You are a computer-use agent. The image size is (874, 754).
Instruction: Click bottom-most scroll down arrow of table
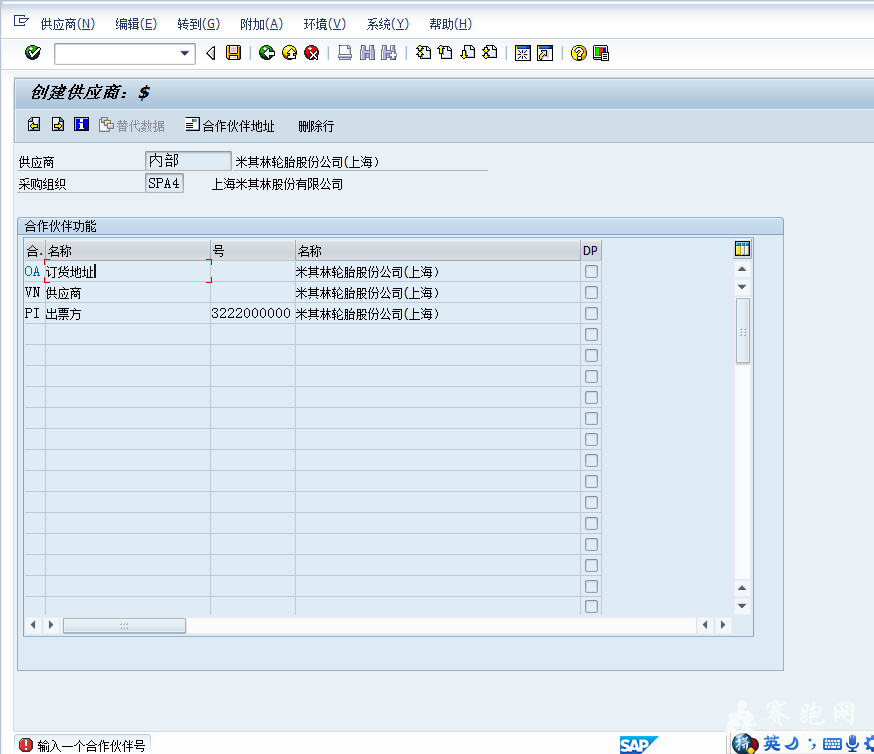pyautogui.click(x=742, y=606)
